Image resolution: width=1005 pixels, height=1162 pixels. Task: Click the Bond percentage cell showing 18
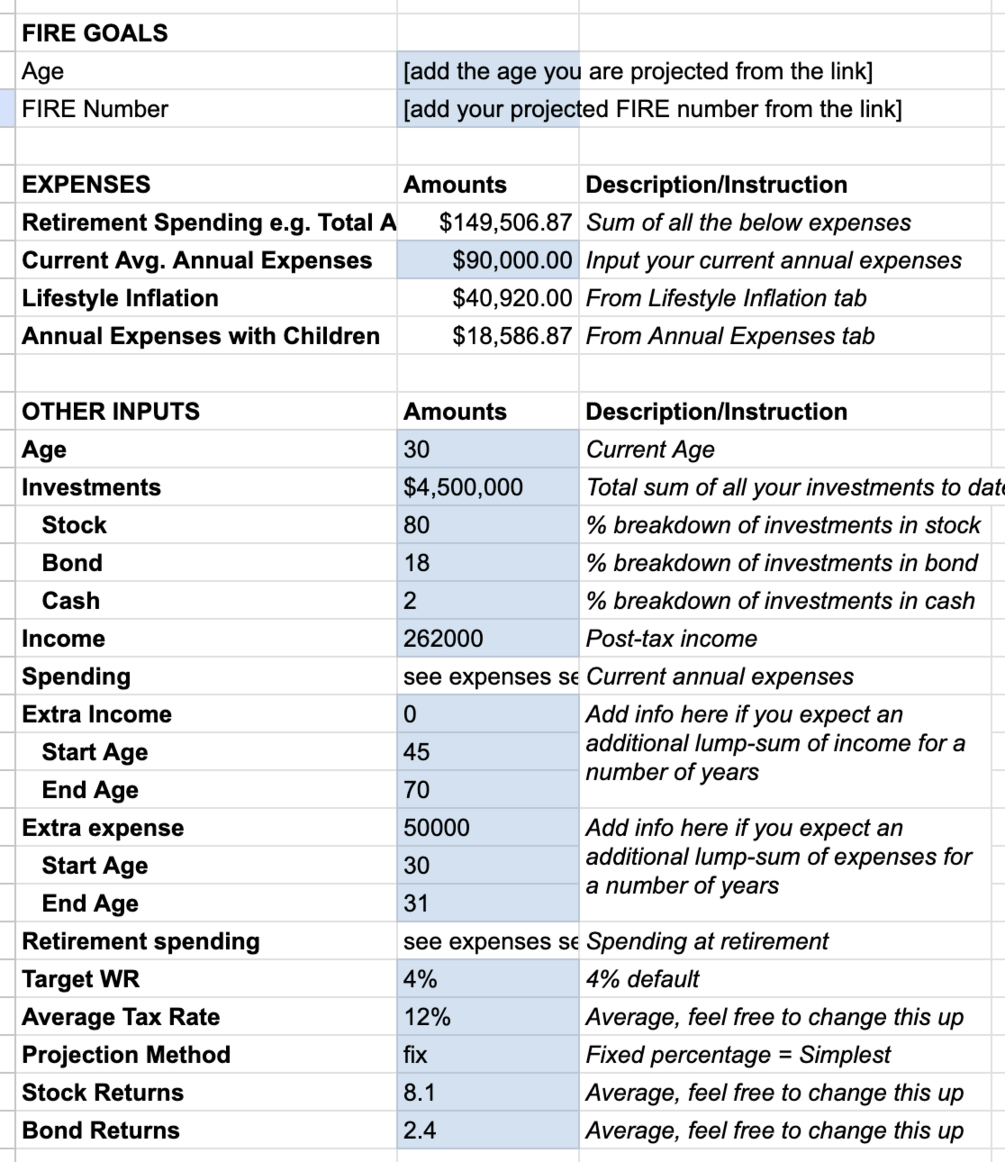tap(488, 562)
